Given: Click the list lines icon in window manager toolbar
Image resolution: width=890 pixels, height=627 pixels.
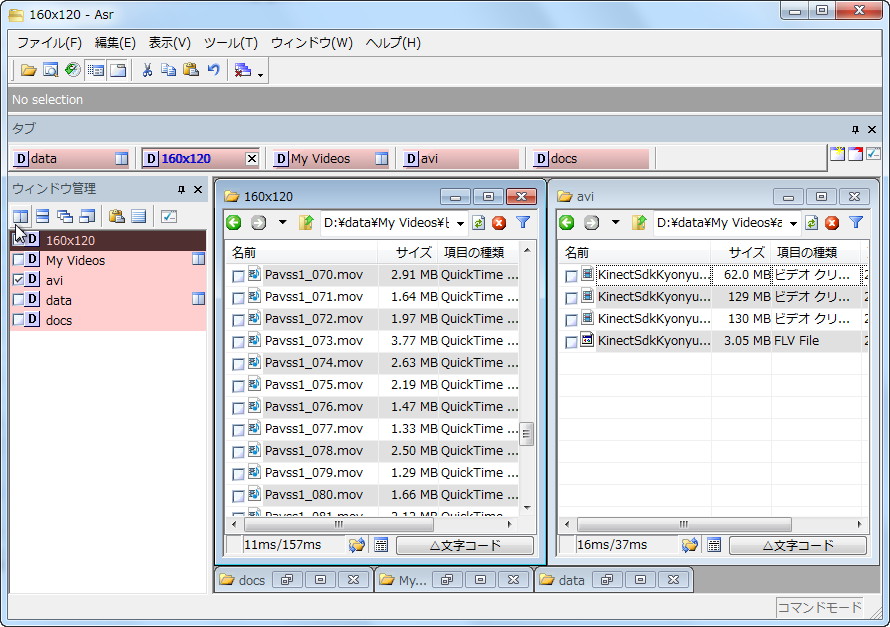Looking at the screenshot, I should [x=138, y=216].
